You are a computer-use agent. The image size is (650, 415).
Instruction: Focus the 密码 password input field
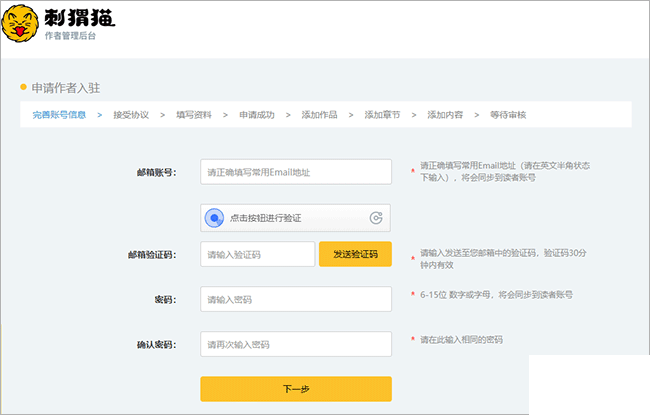(296, 299)
